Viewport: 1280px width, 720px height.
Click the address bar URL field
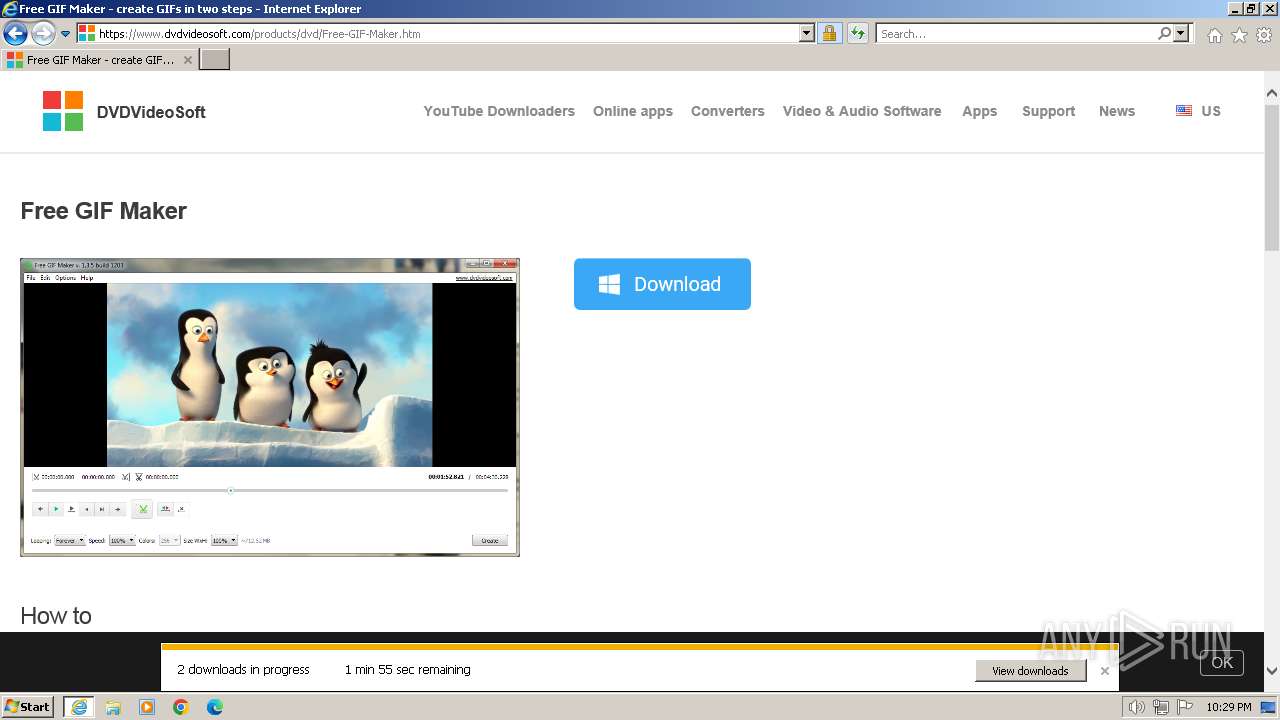pyautogui.click(x=446, y=33)
